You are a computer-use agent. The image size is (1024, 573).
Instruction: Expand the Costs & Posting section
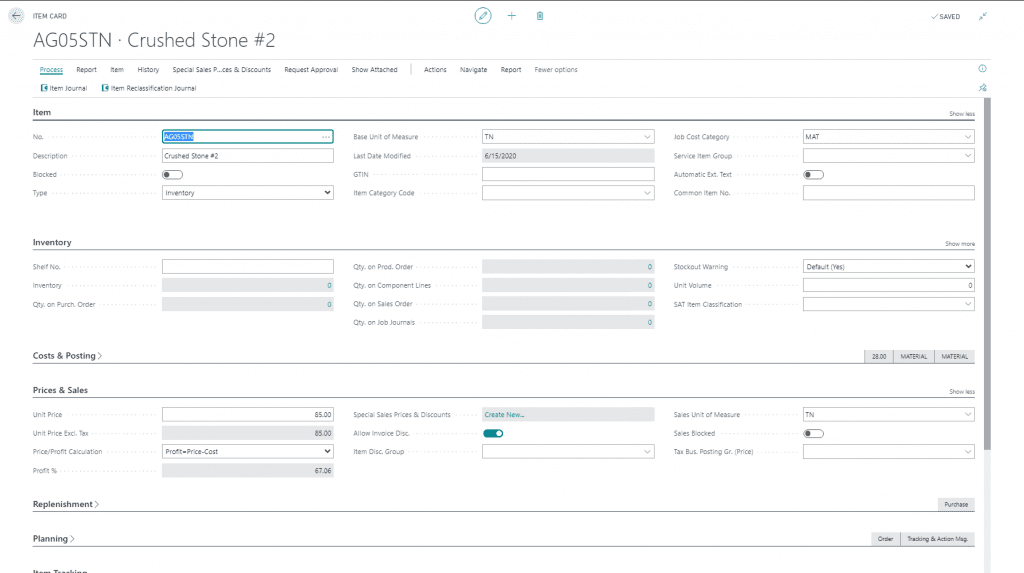68,356
